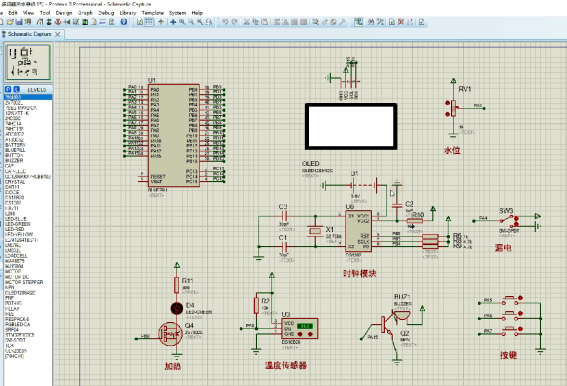This screenshot has height=386, width=567.
Task: Click the overview thumbnail of the schematic
Action: click(x=27, y=62)
